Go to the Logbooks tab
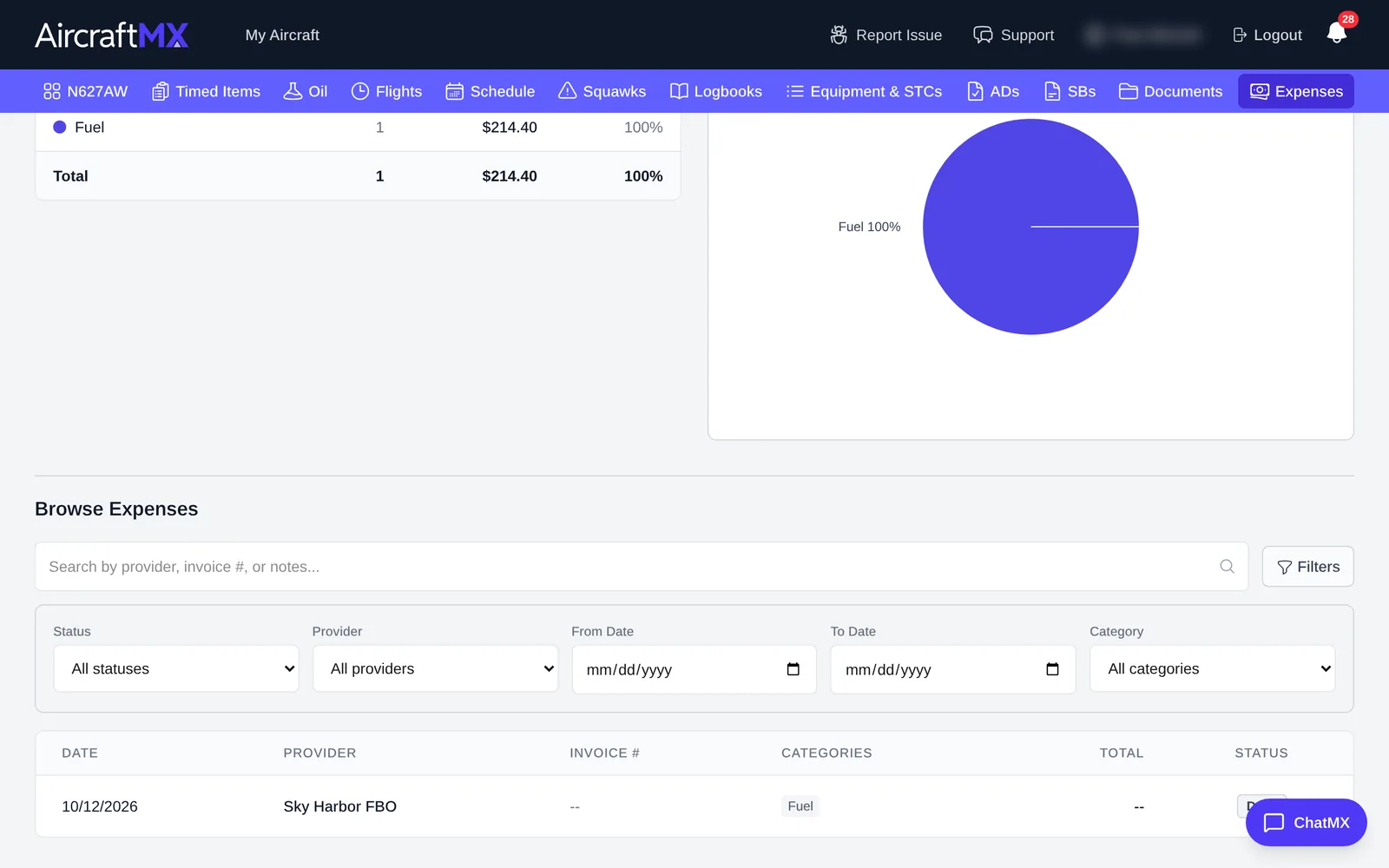Screen dimensions: 1389x868 coord(716,91)
